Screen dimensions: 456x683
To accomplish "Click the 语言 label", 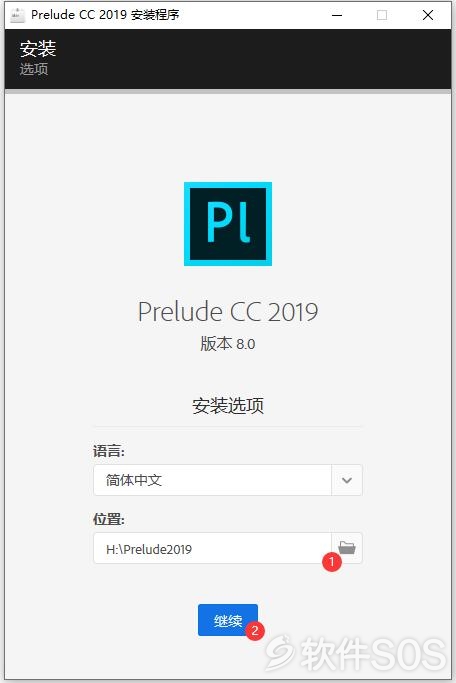I will pyautogui.click(x=109, y=451).
